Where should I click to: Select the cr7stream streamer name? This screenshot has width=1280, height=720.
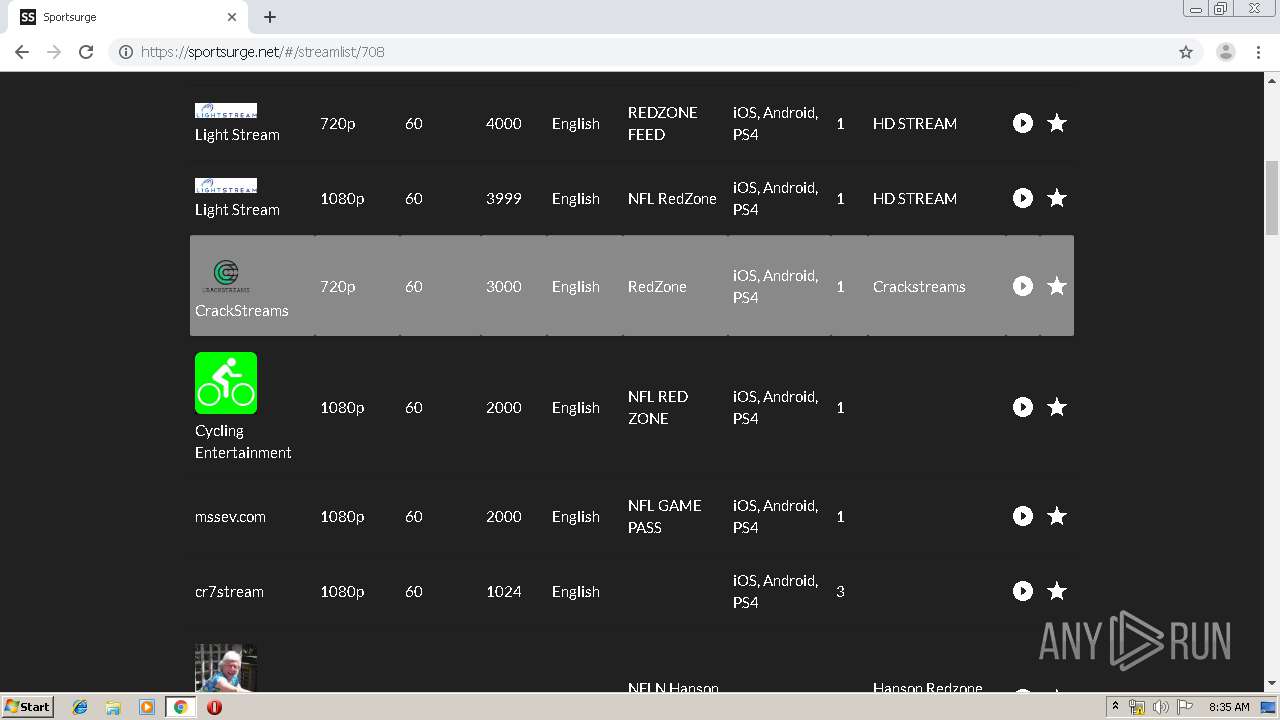(229, 592)
